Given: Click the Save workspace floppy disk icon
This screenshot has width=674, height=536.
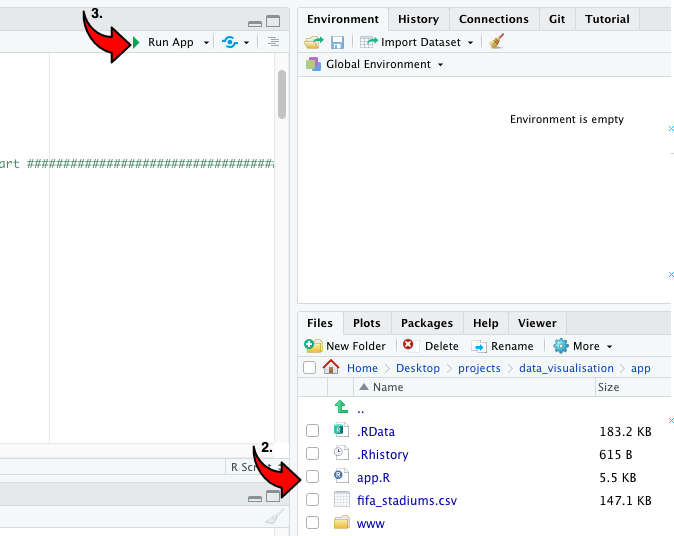Looking at the screenshot, I should [337, 42].
